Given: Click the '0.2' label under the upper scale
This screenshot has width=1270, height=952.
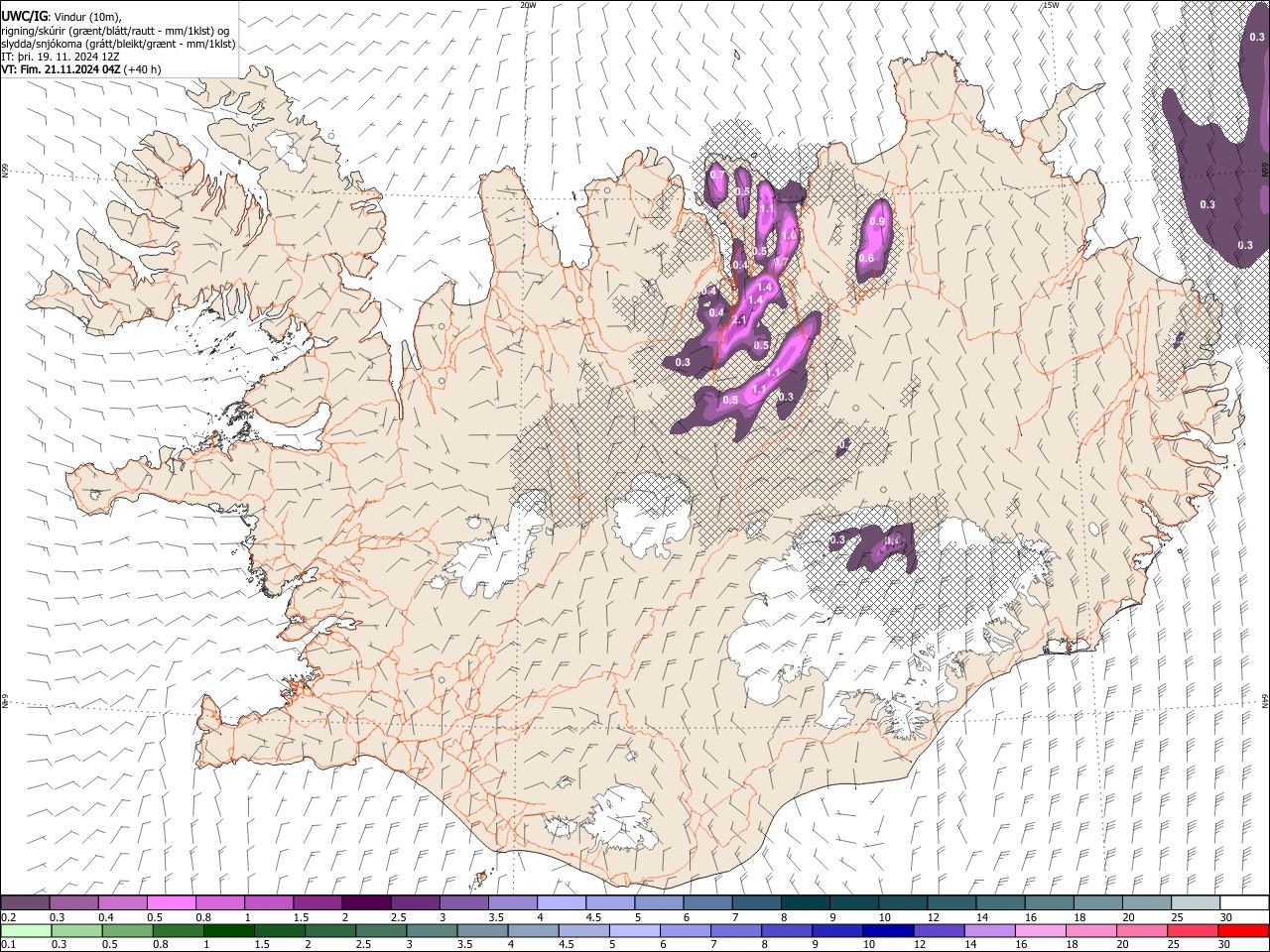Looking at the screenshot, I should (x=8, y=917).
